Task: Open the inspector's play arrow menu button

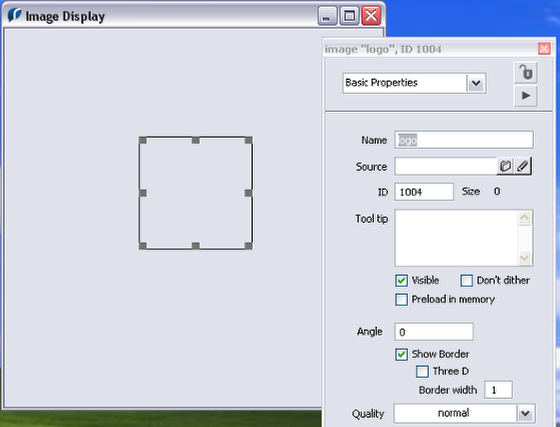Action: click(526, 96)
